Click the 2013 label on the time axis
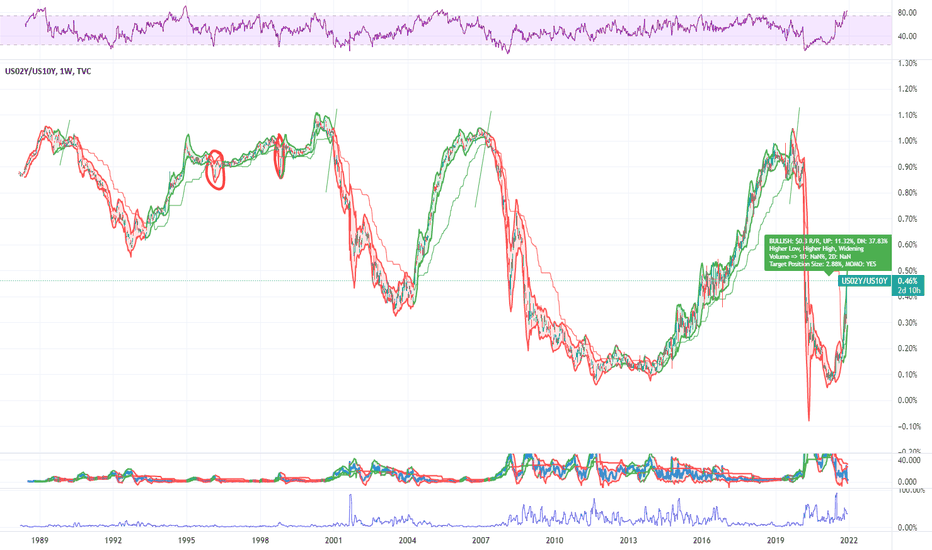Image resolution: width=932 pixels, height=550 pixels. [628, 540]
